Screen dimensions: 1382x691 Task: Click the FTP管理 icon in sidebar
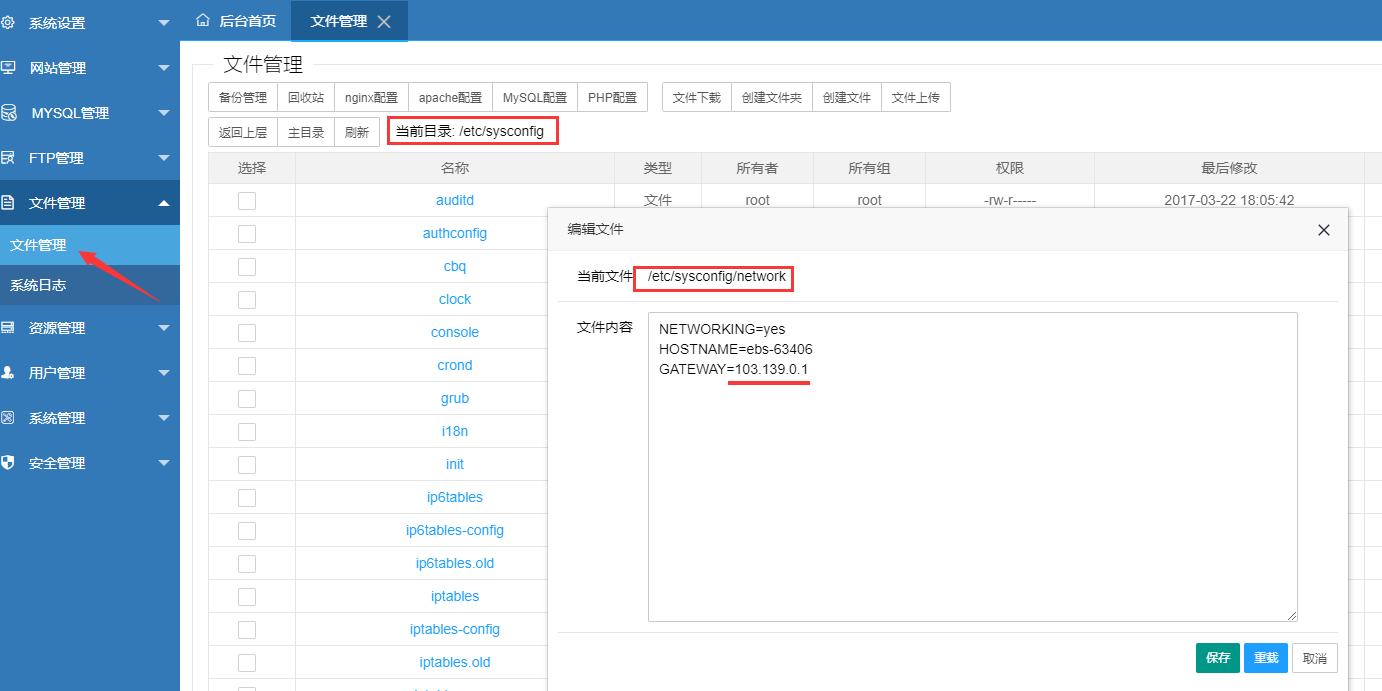(8, 158)
